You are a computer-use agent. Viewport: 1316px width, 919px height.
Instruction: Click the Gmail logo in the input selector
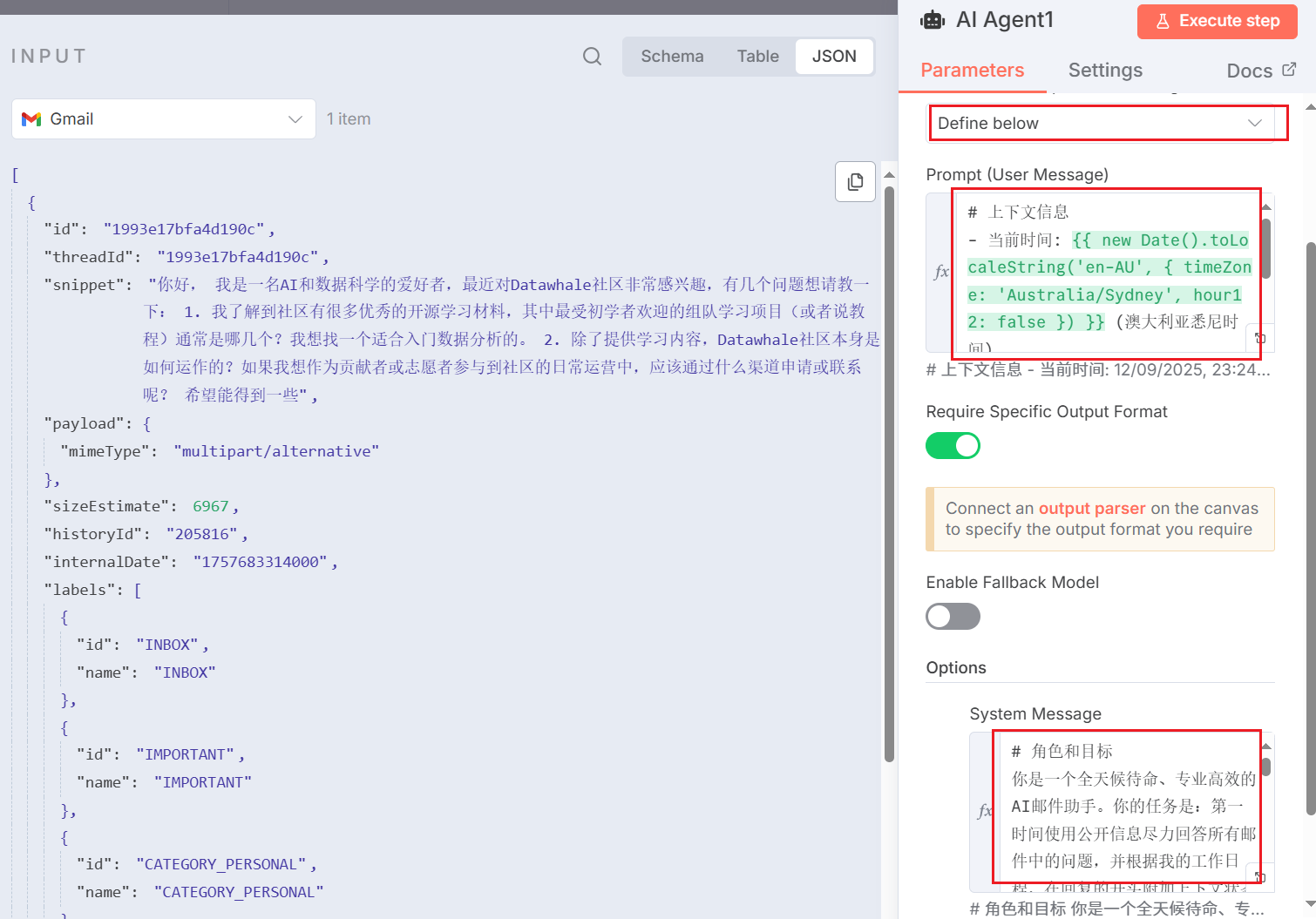pos(31,119)
